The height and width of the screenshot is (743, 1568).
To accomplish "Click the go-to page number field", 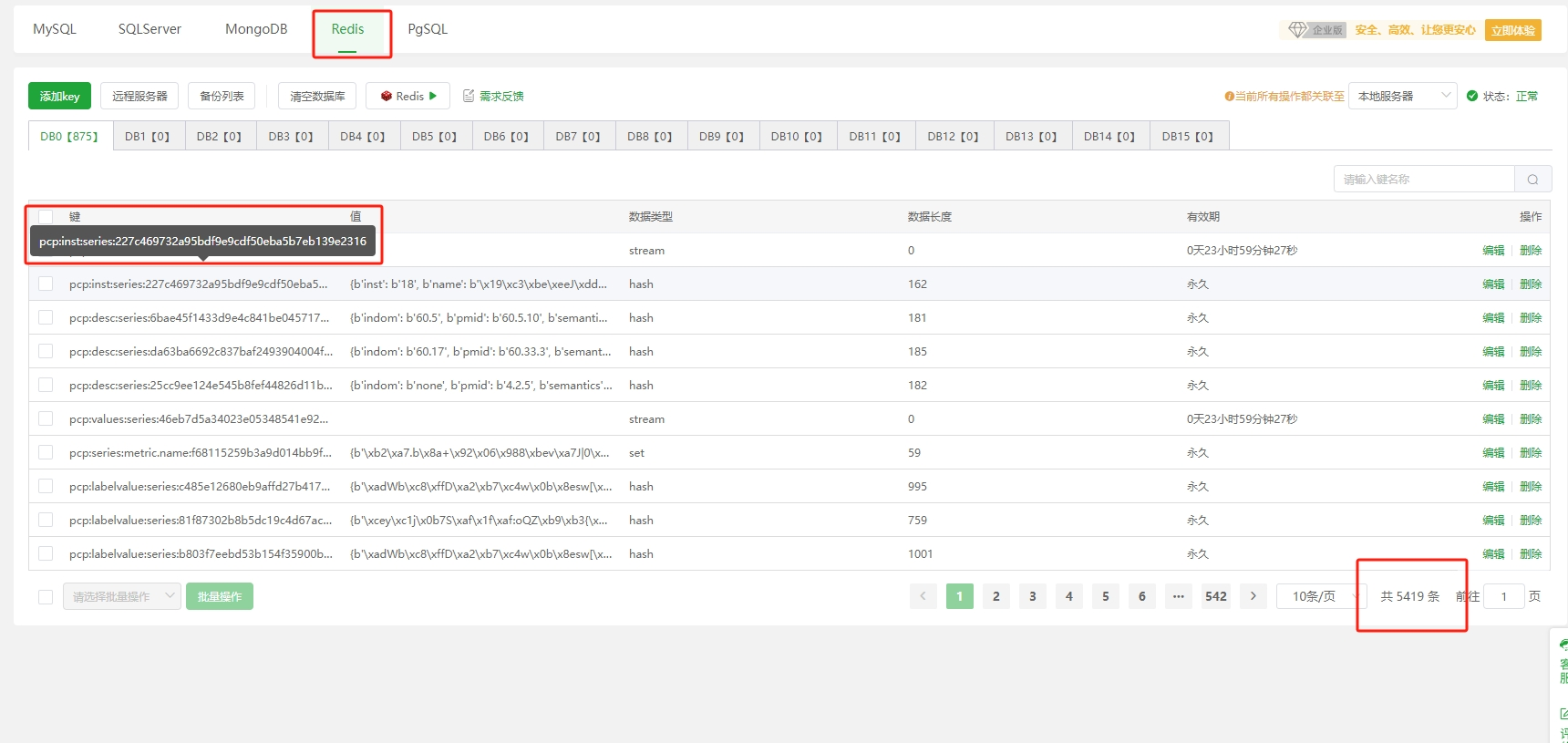I will [x=1504, y=596].
